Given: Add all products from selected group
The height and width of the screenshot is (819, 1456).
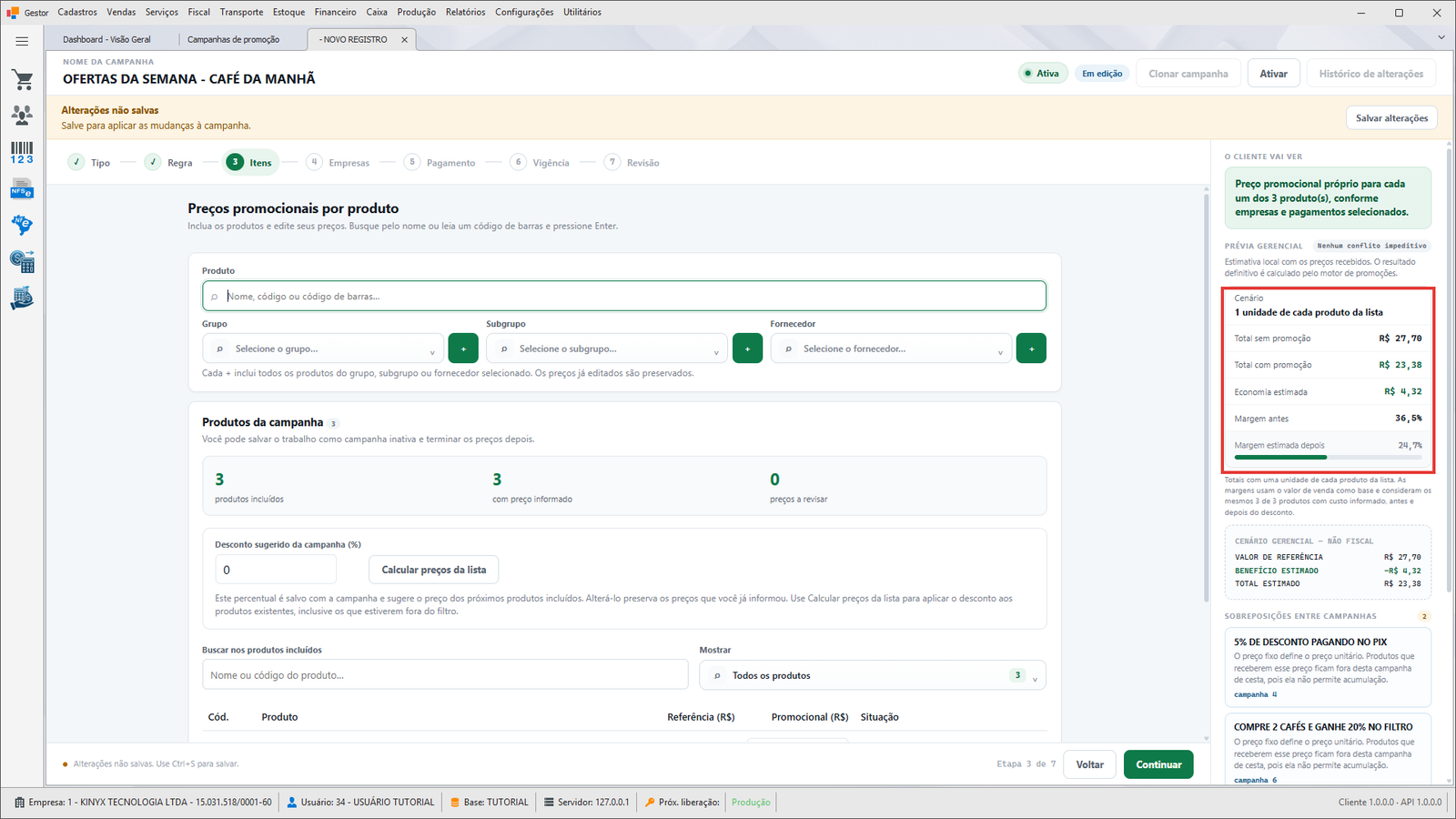Looking at the screenshot, I should [463, 349].
